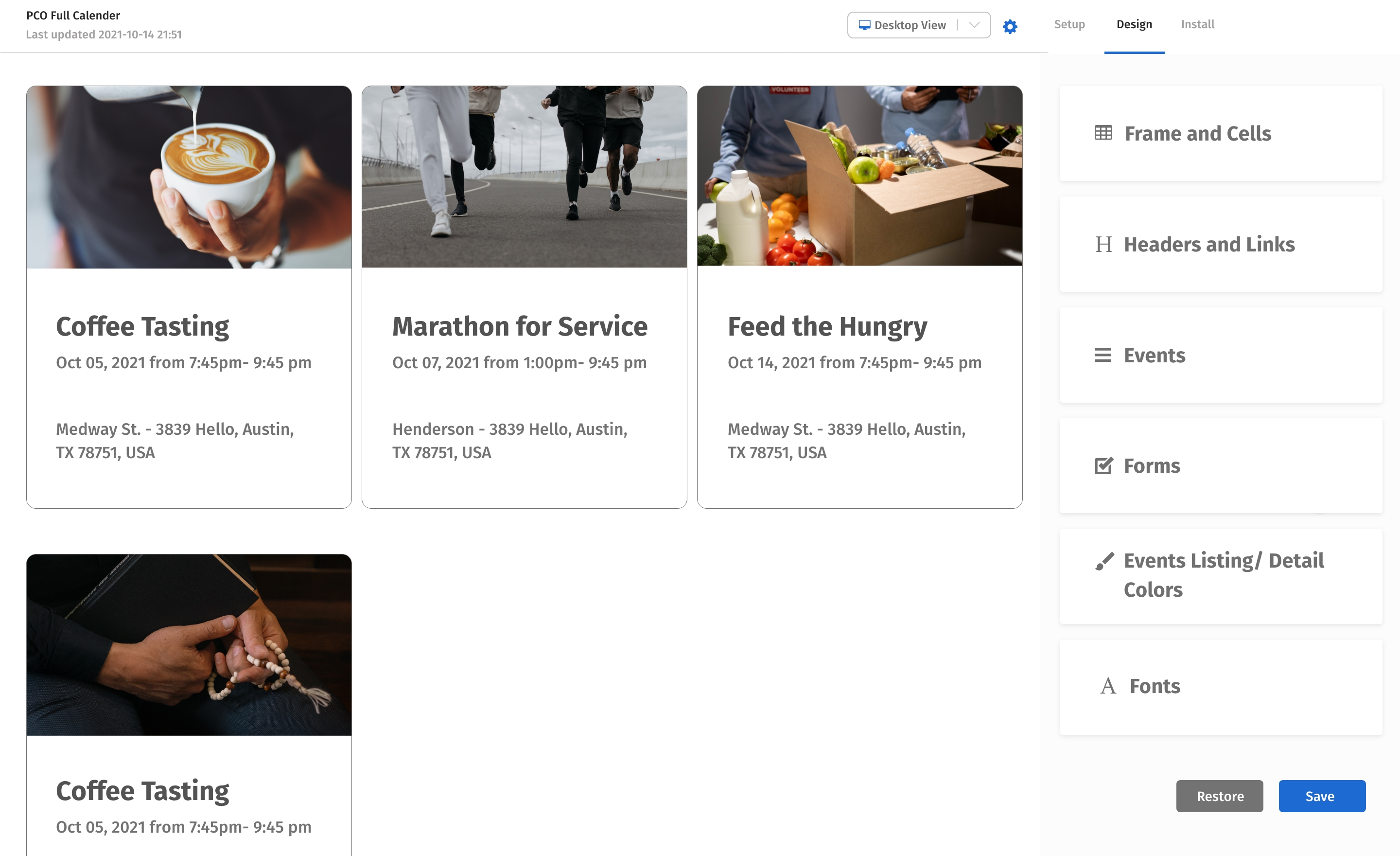Image resolution: width=1400 pixels, height=856 pixels.
Task: Open the Forms panel section
Action: [1151, 465]
